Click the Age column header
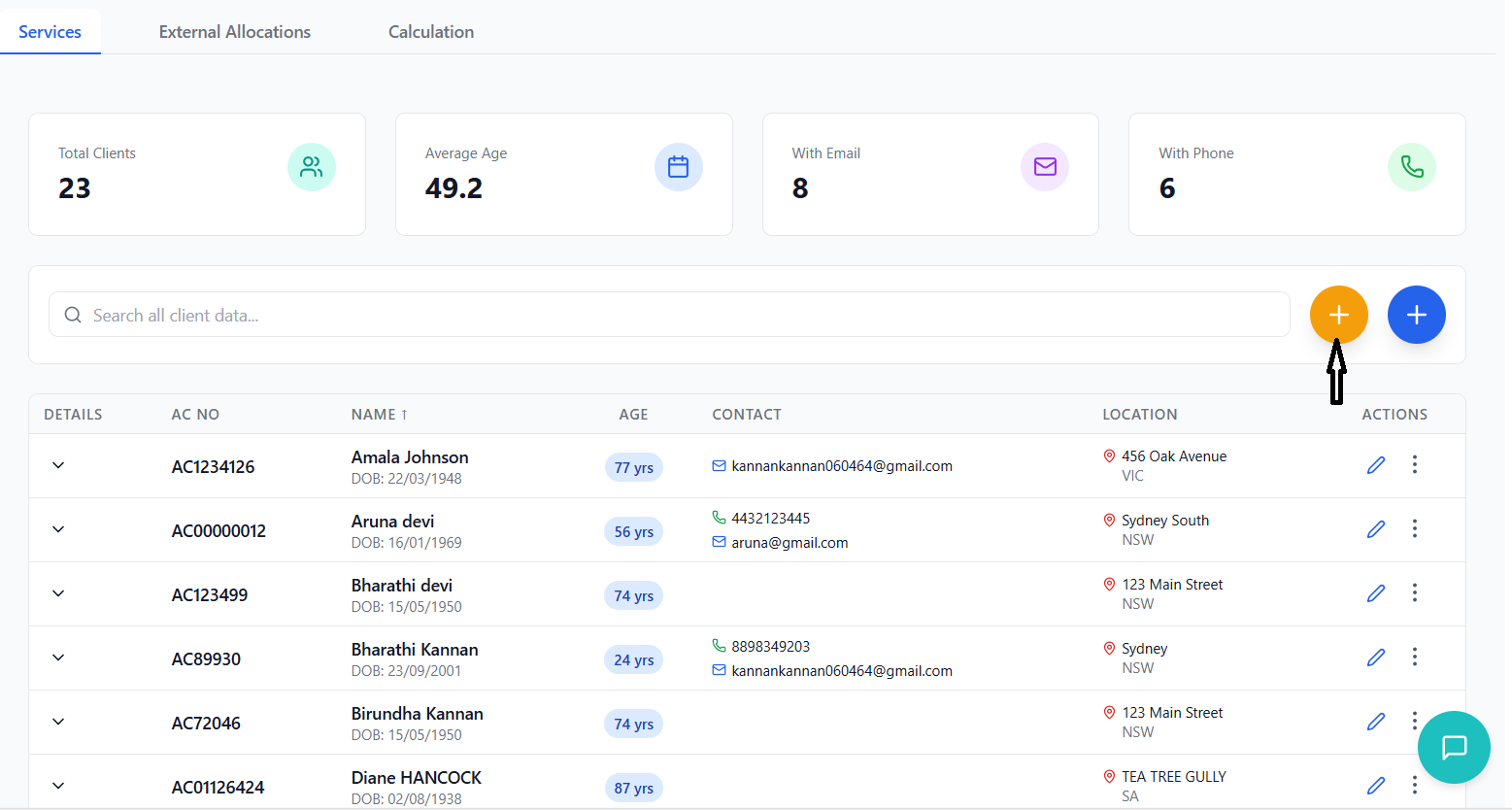Screen dimensions: 1512x810 coord(633,415)
